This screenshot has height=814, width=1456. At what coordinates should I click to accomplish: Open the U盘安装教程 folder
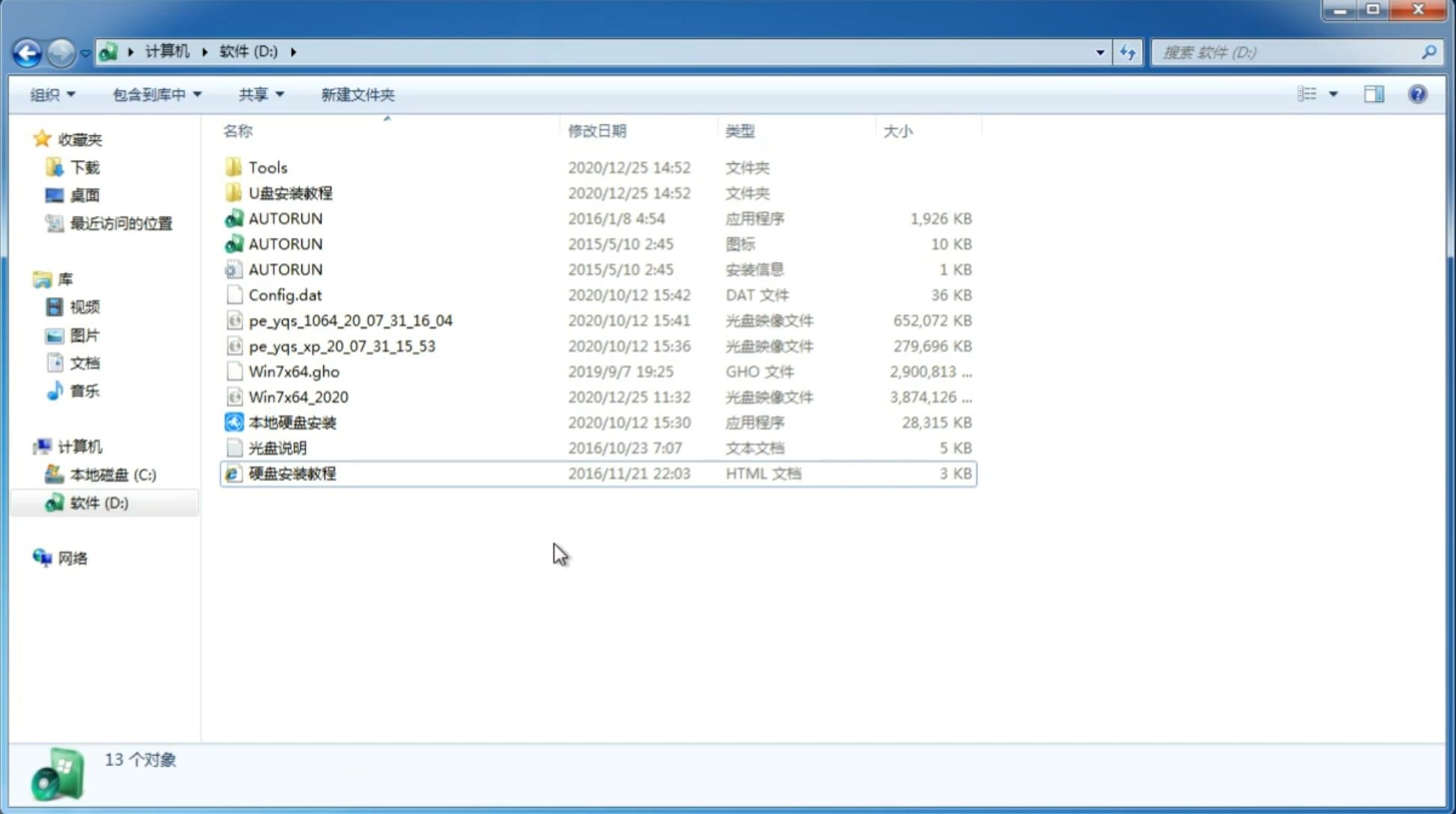pos(291,192)
